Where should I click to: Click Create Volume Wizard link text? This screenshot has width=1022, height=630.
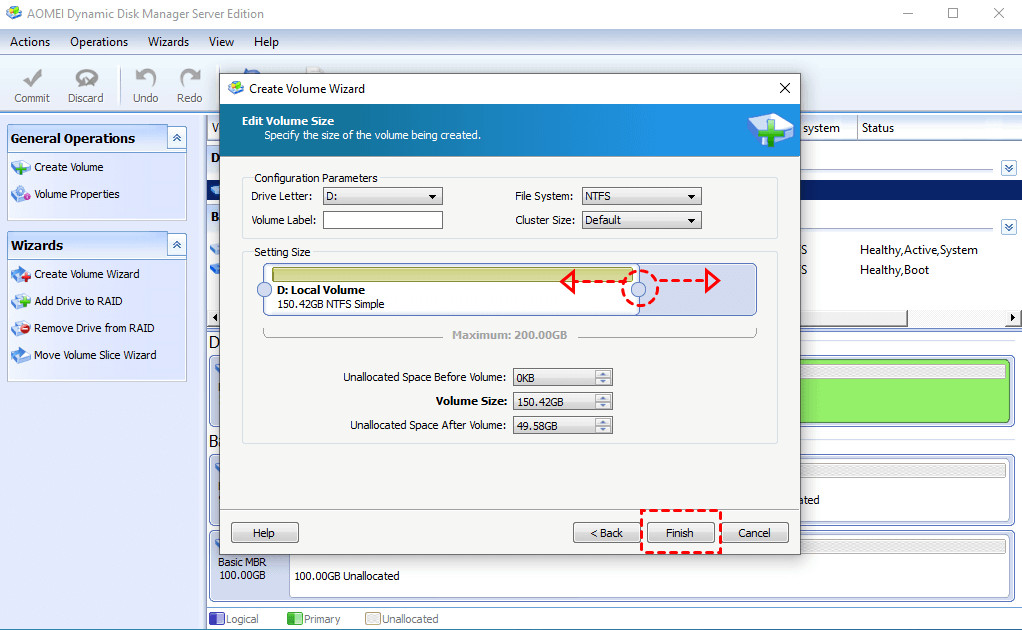pos(87,274)
